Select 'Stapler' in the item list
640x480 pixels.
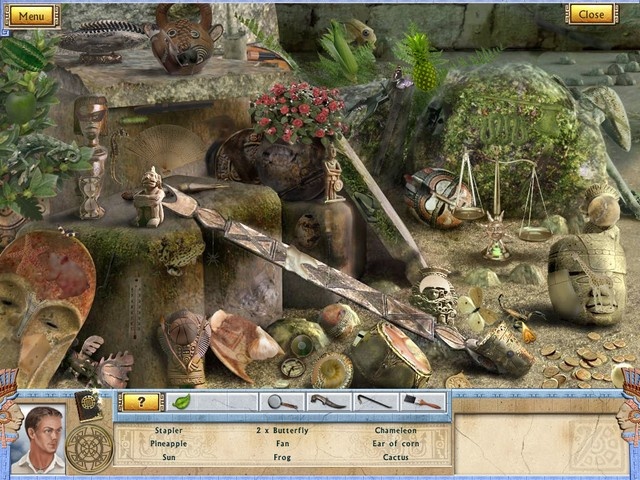coord(169,430)
